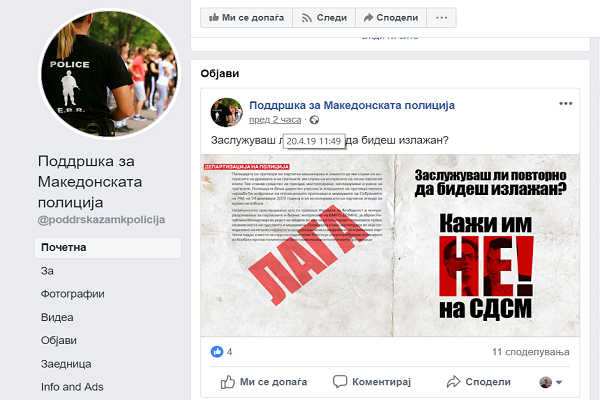Click the Коментирај speech bubble icon
This screenshot has height=400, width=600.
pos(340,381)
